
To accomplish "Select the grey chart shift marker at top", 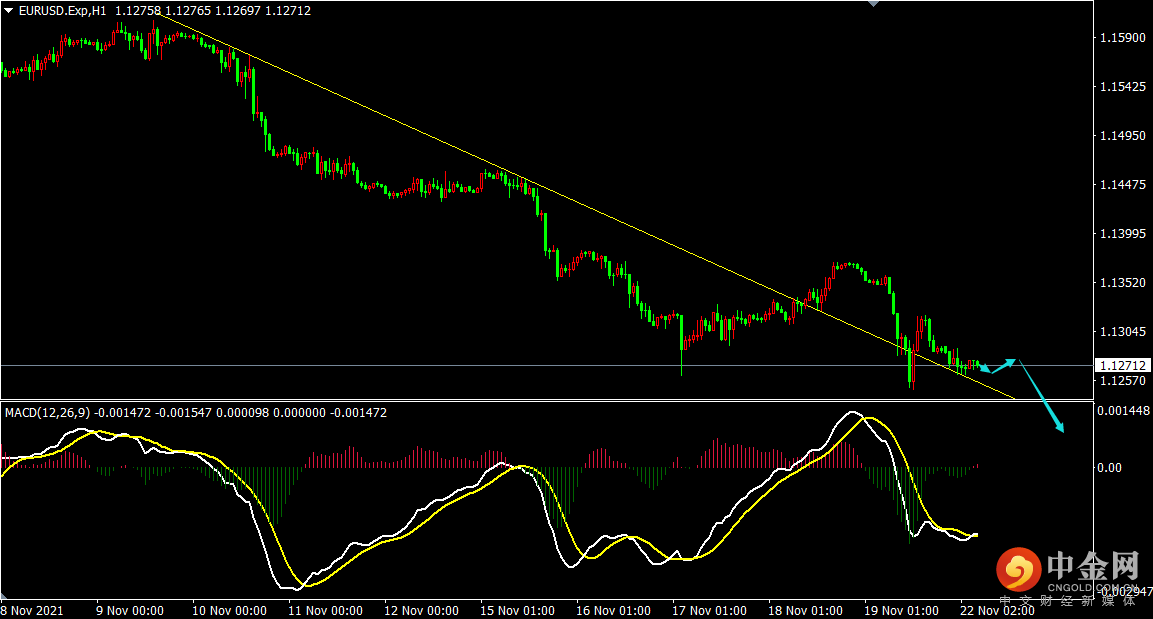I will click(x=874, y=4).
